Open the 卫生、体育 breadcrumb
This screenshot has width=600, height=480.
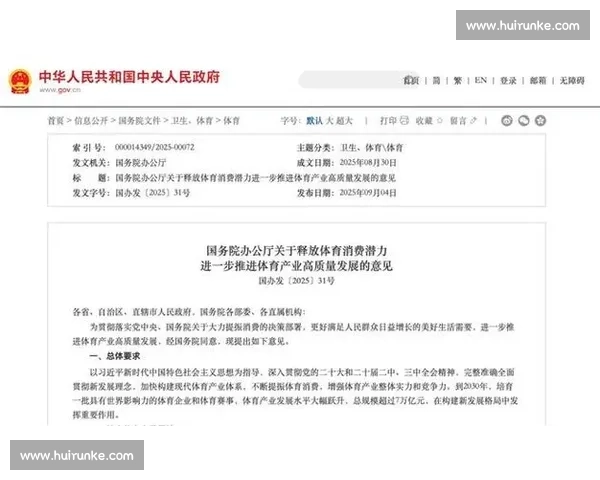coord(192,121)
